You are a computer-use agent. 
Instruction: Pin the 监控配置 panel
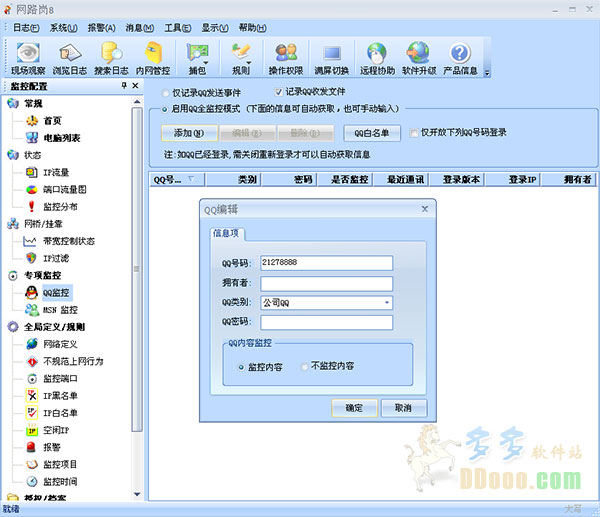click(124, 86)
